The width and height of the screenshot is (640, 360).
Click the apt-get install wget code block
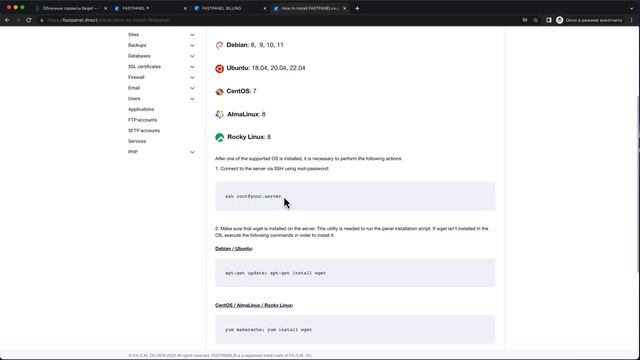click(355, 273)
